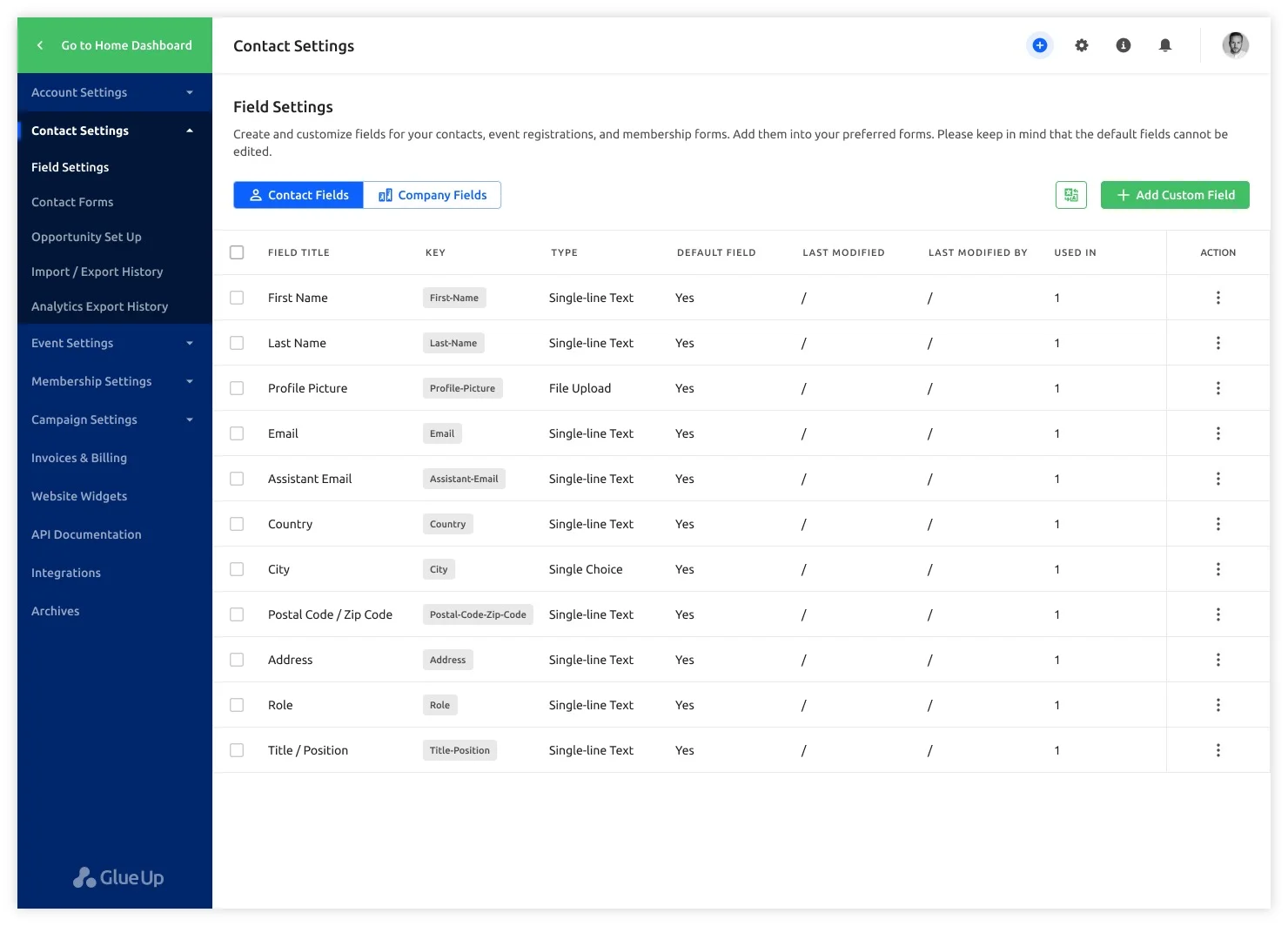1288x926 pixels.
Task: Click the Glue Up logo
Action: point(118,877)
